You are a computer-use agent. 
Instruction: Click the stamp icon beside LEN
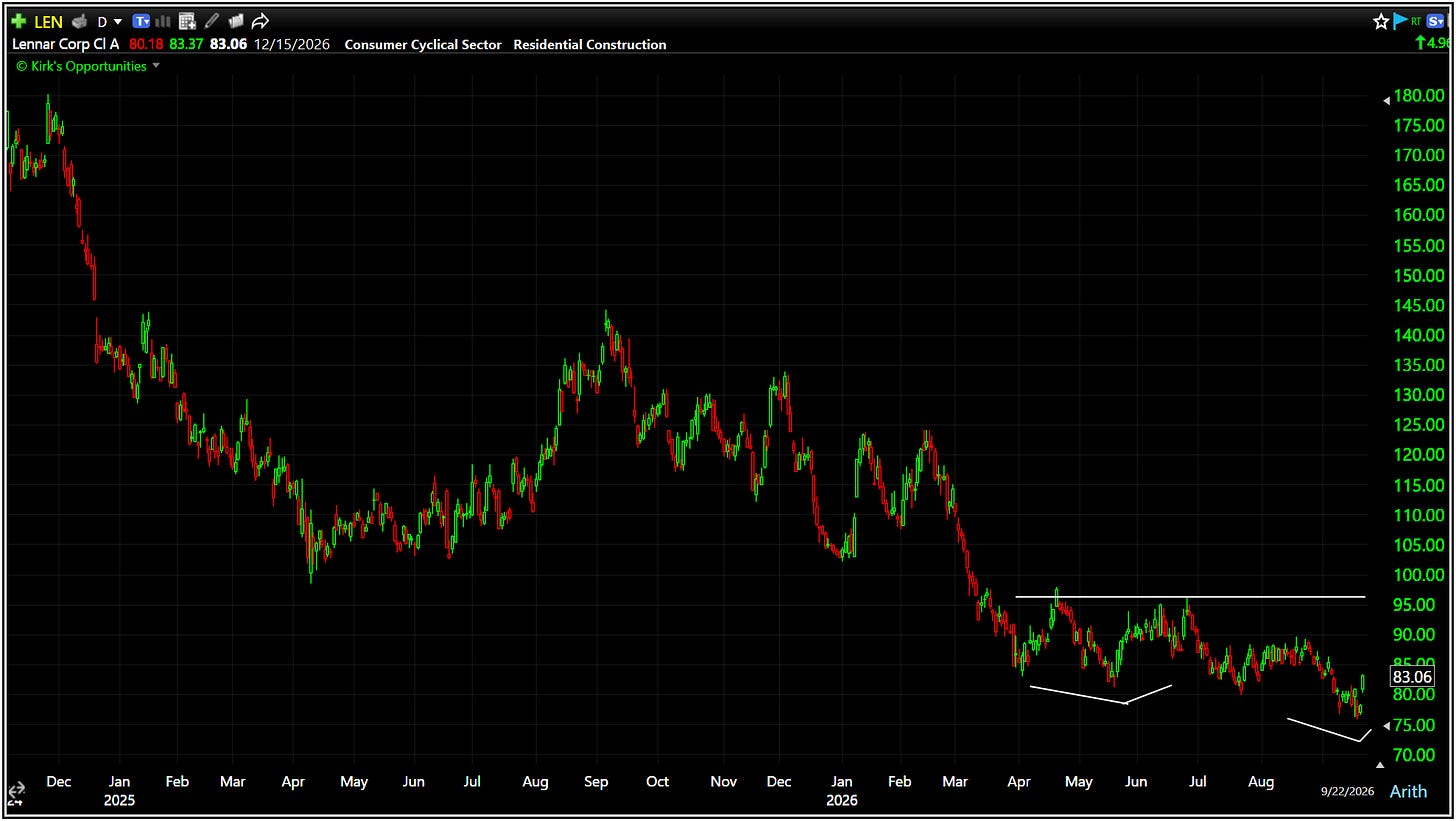point(80,21)
